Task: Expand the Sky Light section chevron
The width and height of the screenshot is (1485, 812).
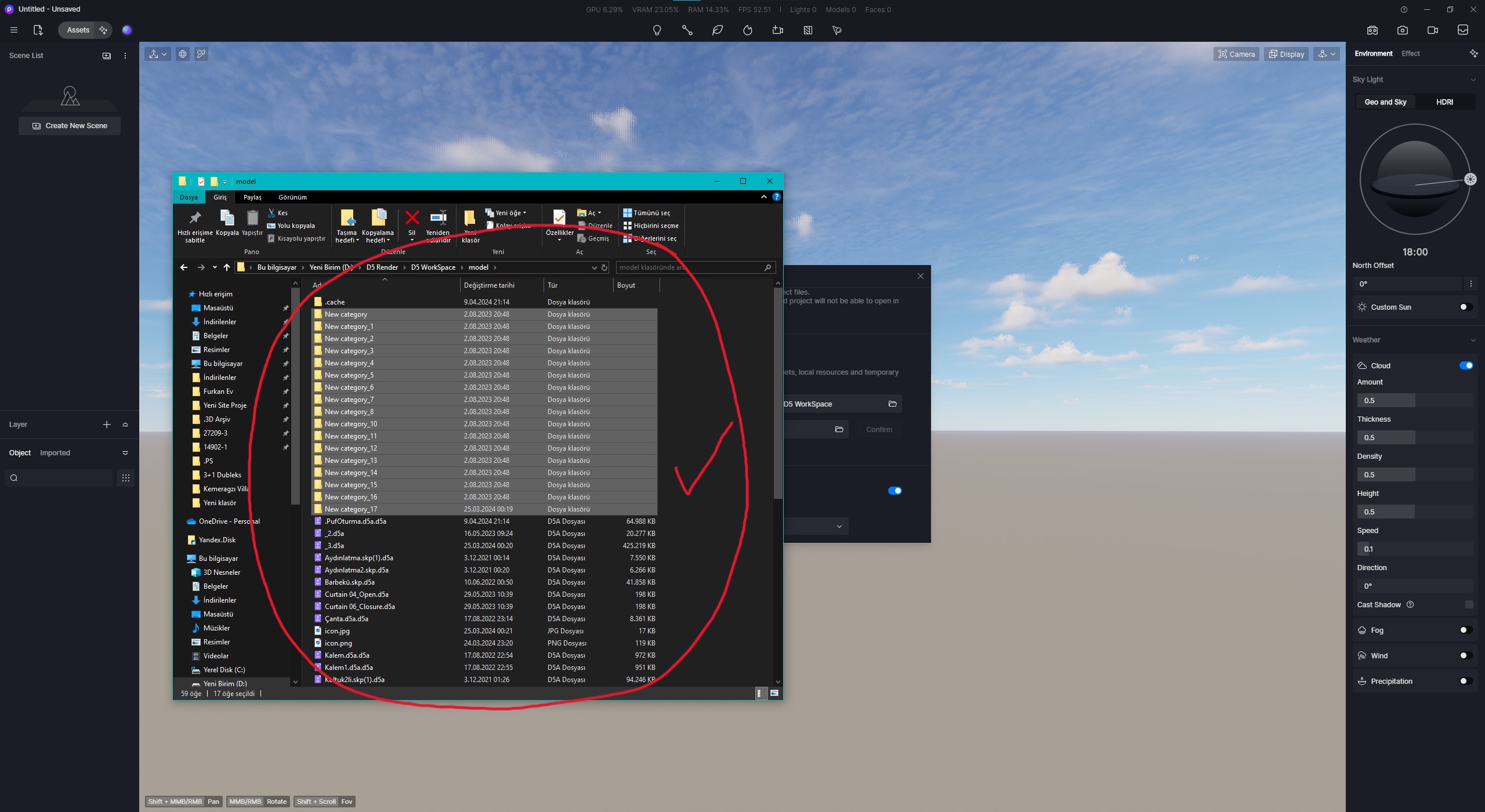Action: (x=1473, y=79)
